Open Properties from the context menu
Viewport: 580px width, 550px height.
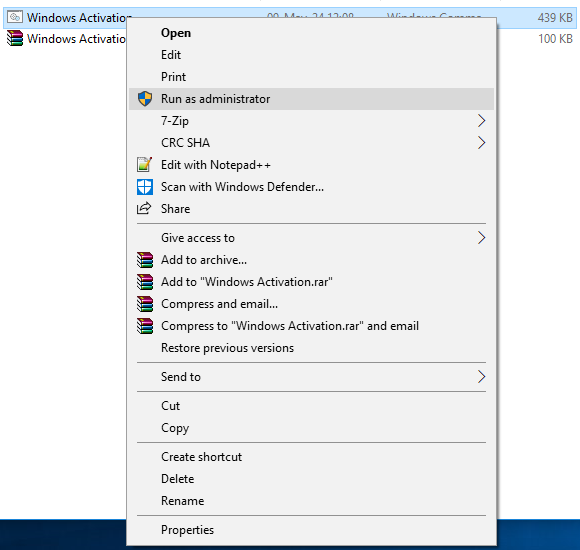pyautogui.click(x=311, y=530)
